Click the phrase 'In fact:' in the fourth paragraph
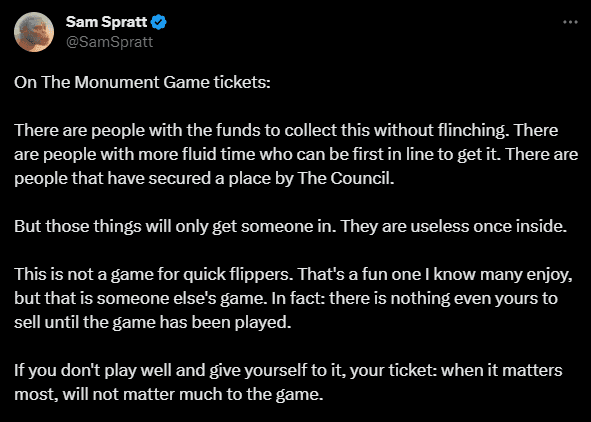 (299, 298)
